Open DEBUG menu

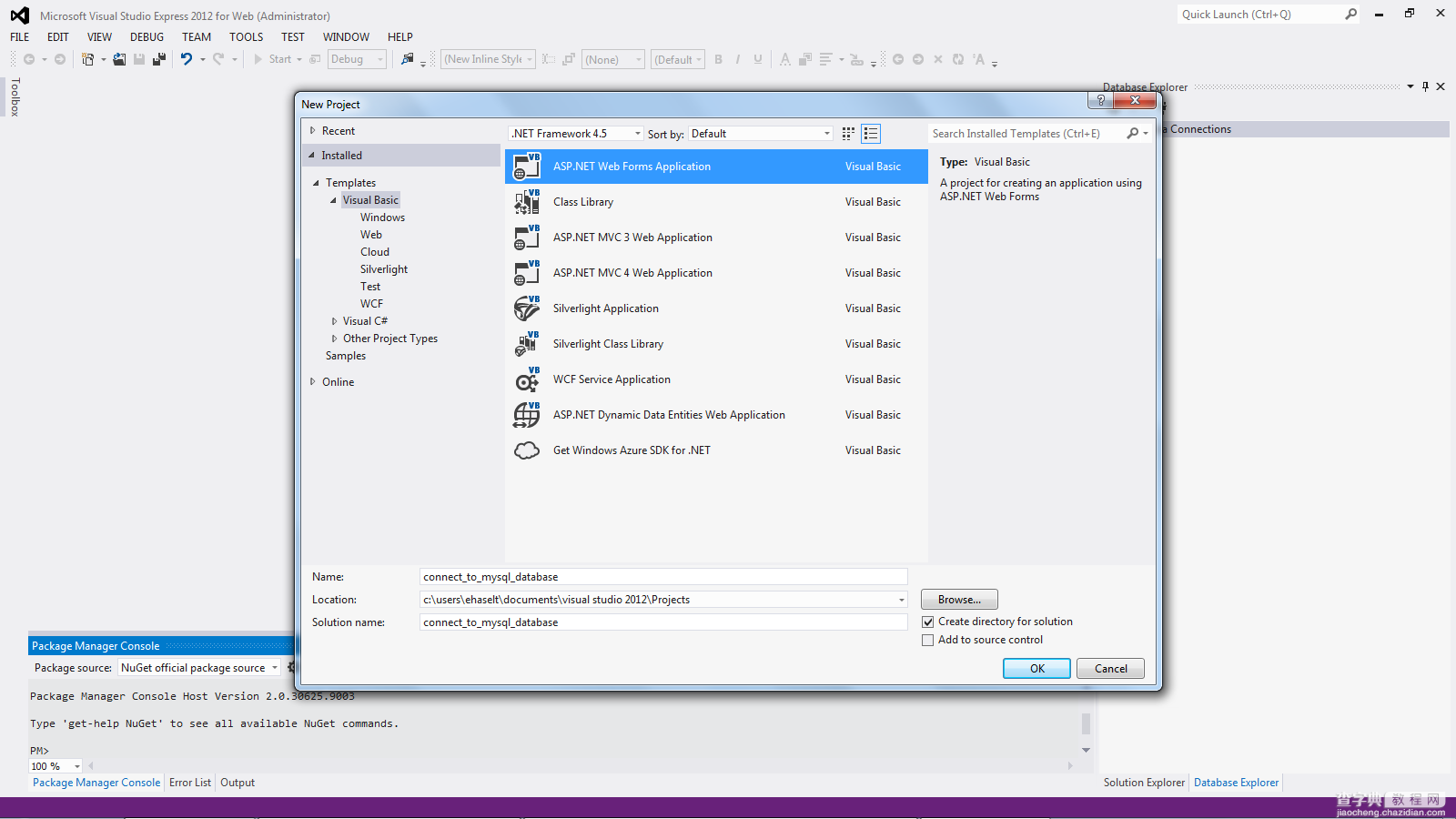(x=147, y=37)
